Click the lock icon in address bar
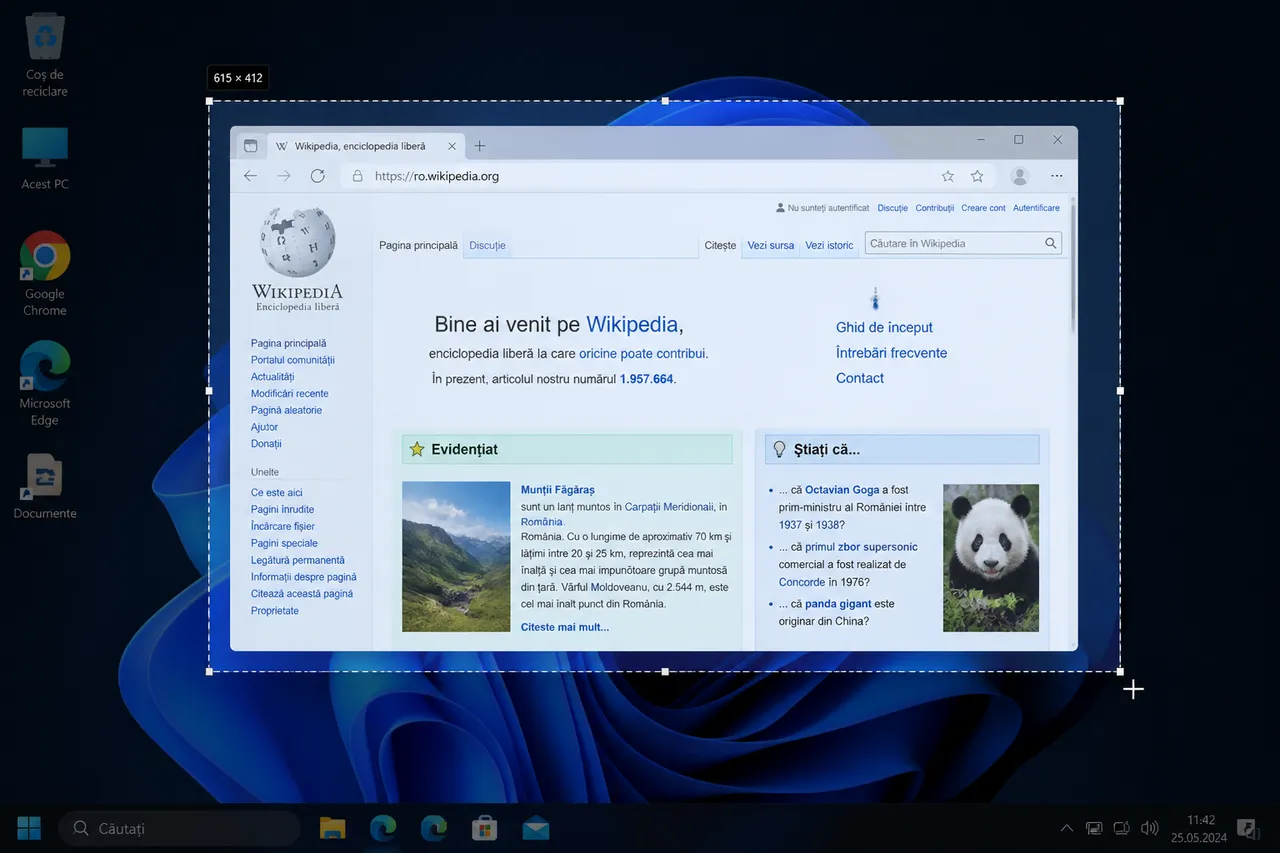This screenshot has height=853, width=1280. (357, 176)
